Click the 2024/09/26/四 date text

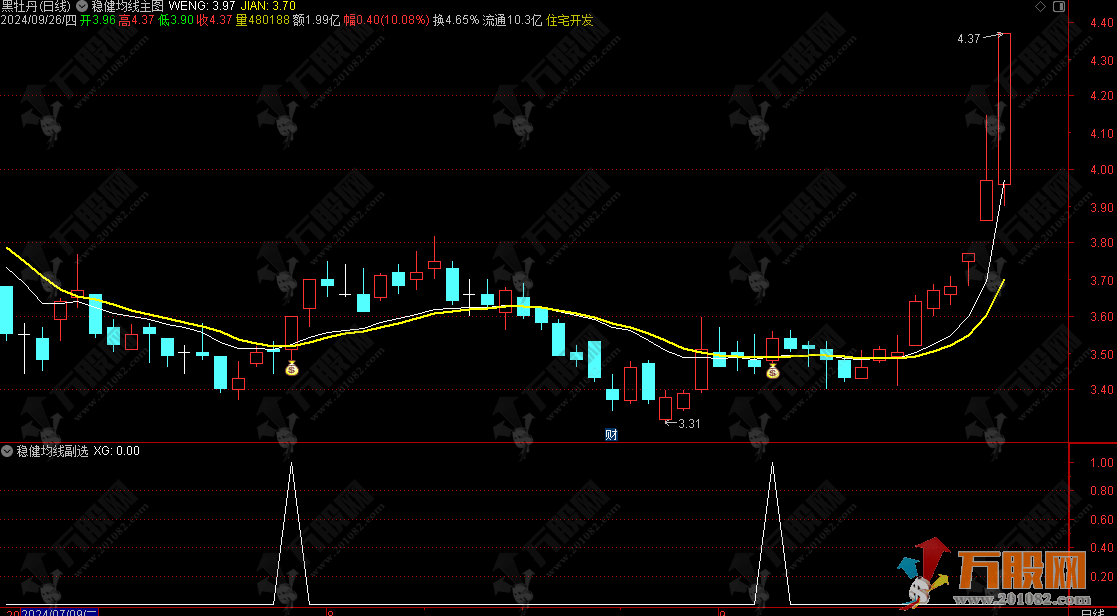pos(38,20)
